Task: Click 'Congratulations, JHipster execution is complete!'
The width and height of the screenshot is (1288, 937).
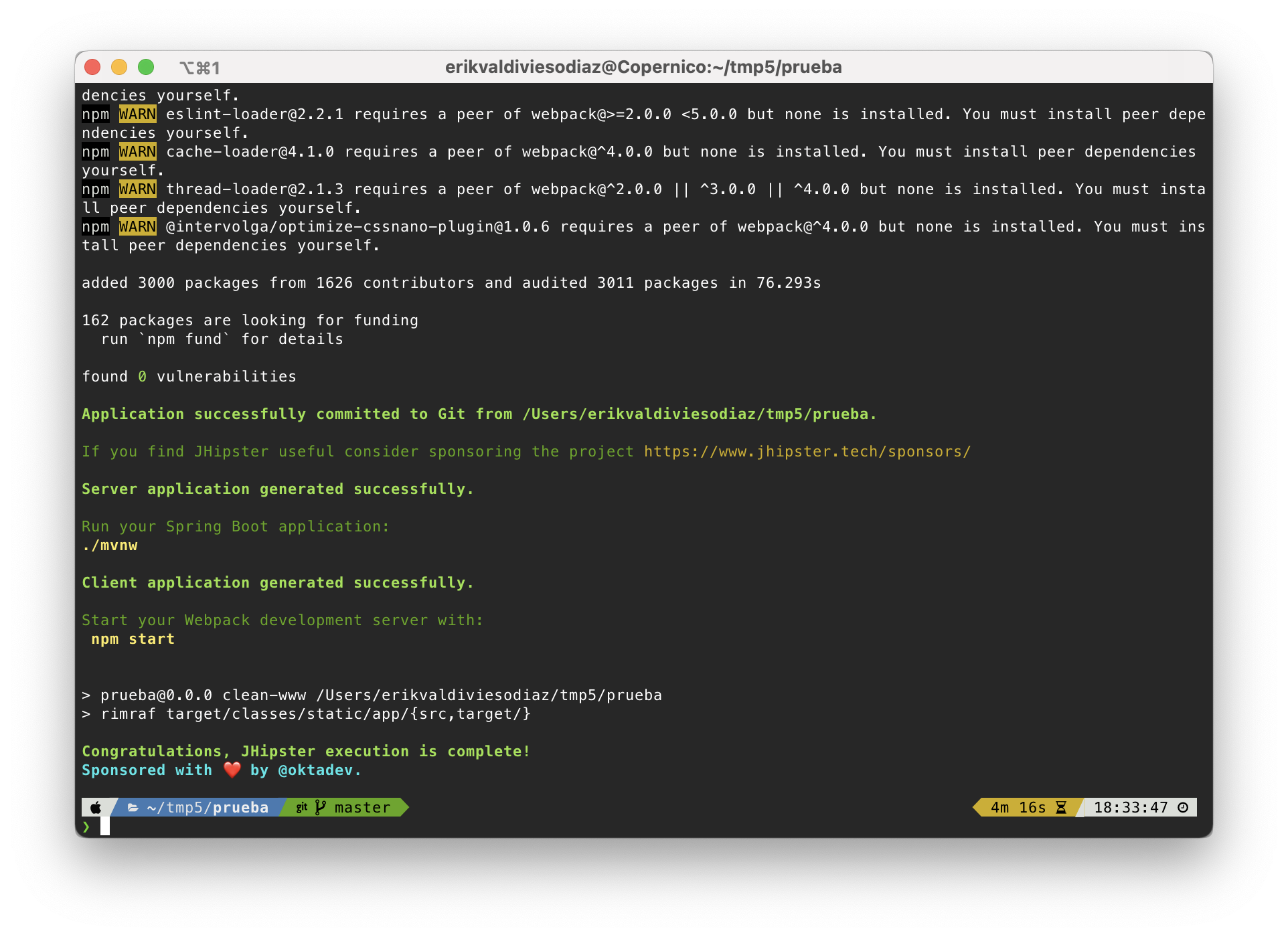Action: pos(306,752)
